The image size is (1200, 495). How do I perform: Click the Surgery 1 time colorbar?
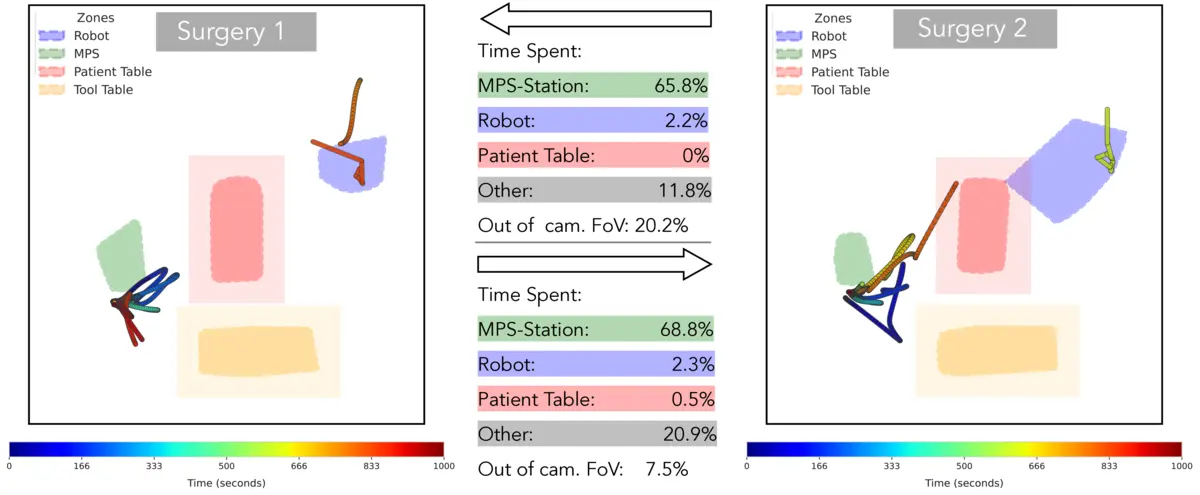point(226,449)
